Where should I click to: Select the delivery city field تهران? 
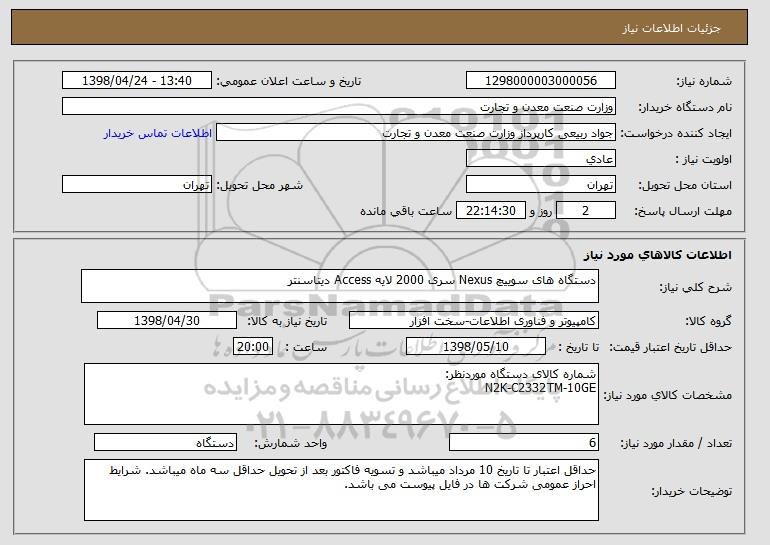(137, 185)
